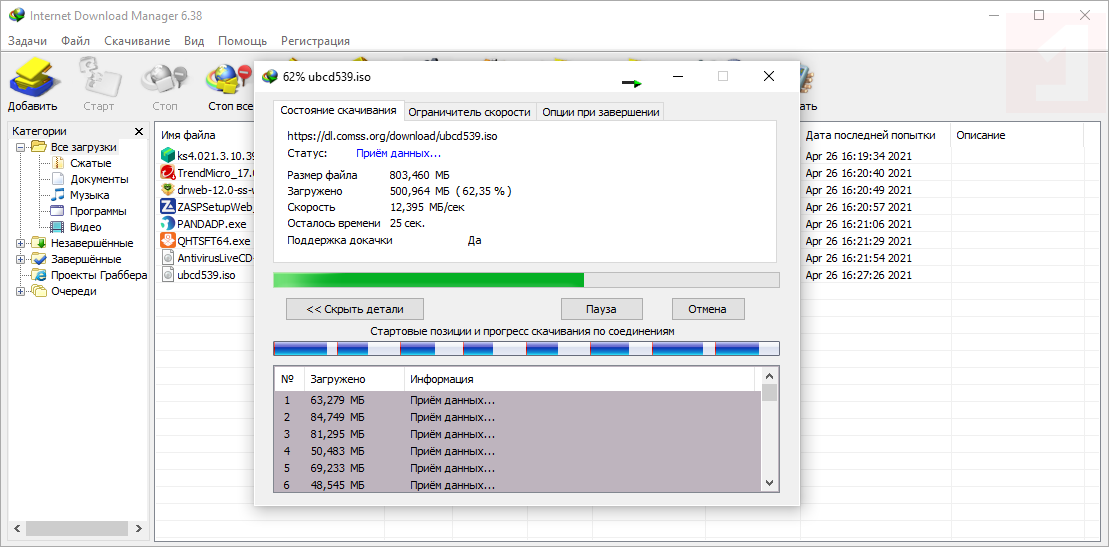Select connection row with 63,279 МБ
This screenshot has width=1109, height=547.
pos(518,401)
